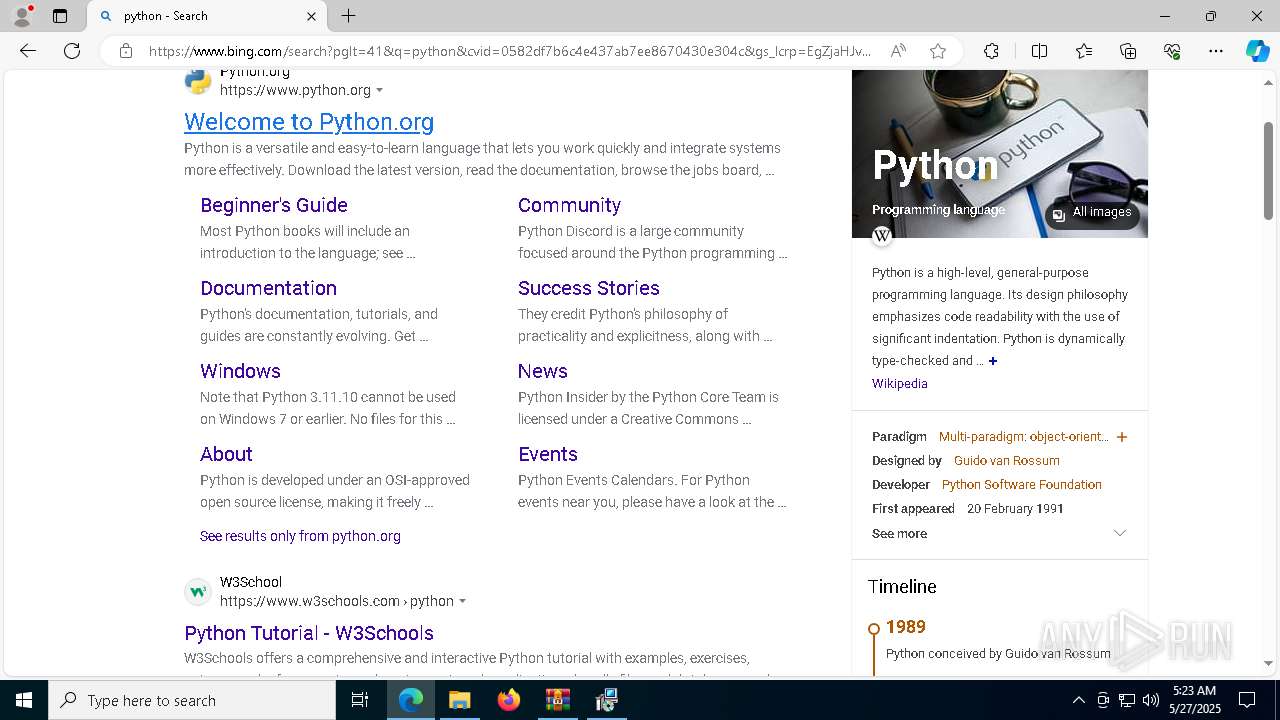Open the Favorites list icon
1280x720 pixels.
1084,51
